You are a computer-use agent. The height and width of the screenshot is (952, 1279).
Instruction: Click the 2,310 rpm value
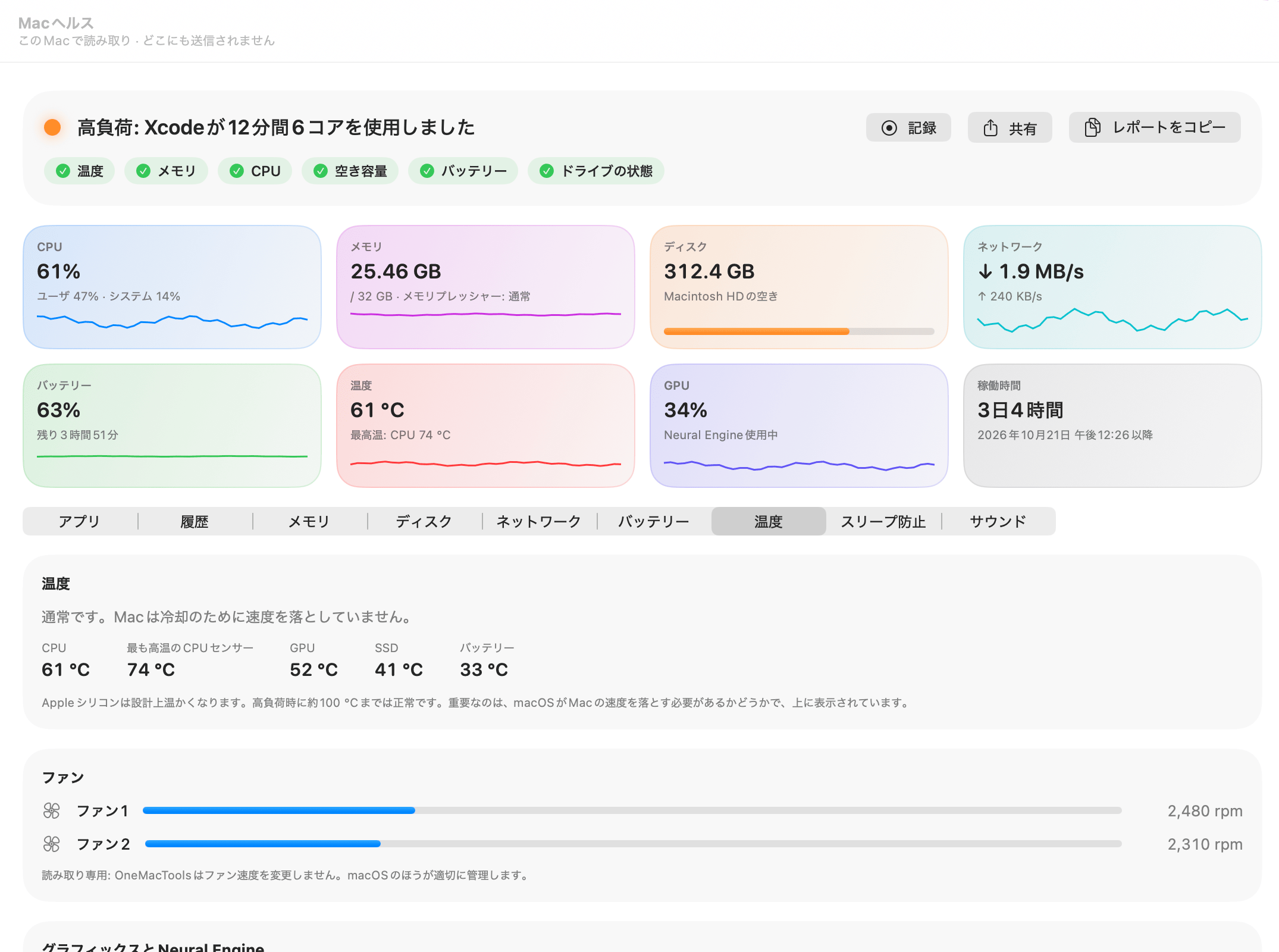coord(1205,844)
